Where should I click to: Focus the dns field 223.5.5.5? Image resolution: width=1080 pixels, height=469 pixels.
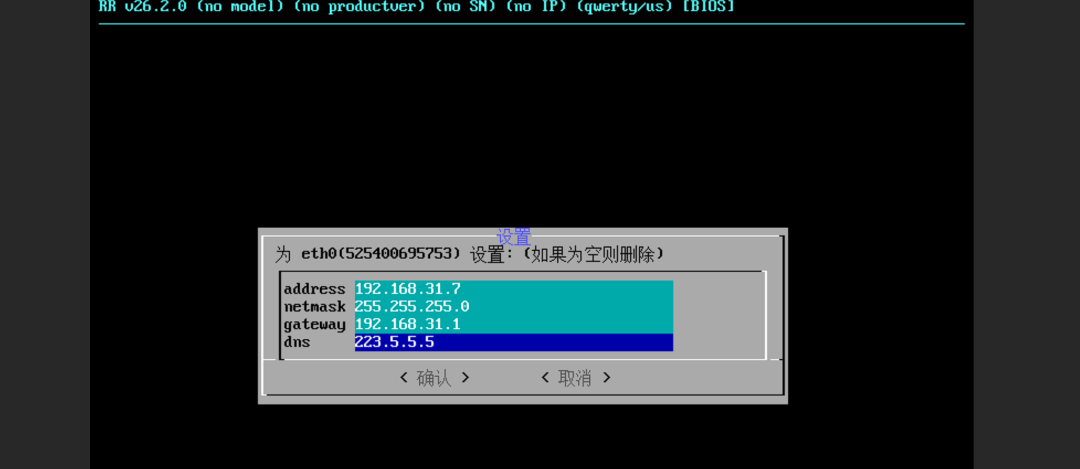point(514,342)
